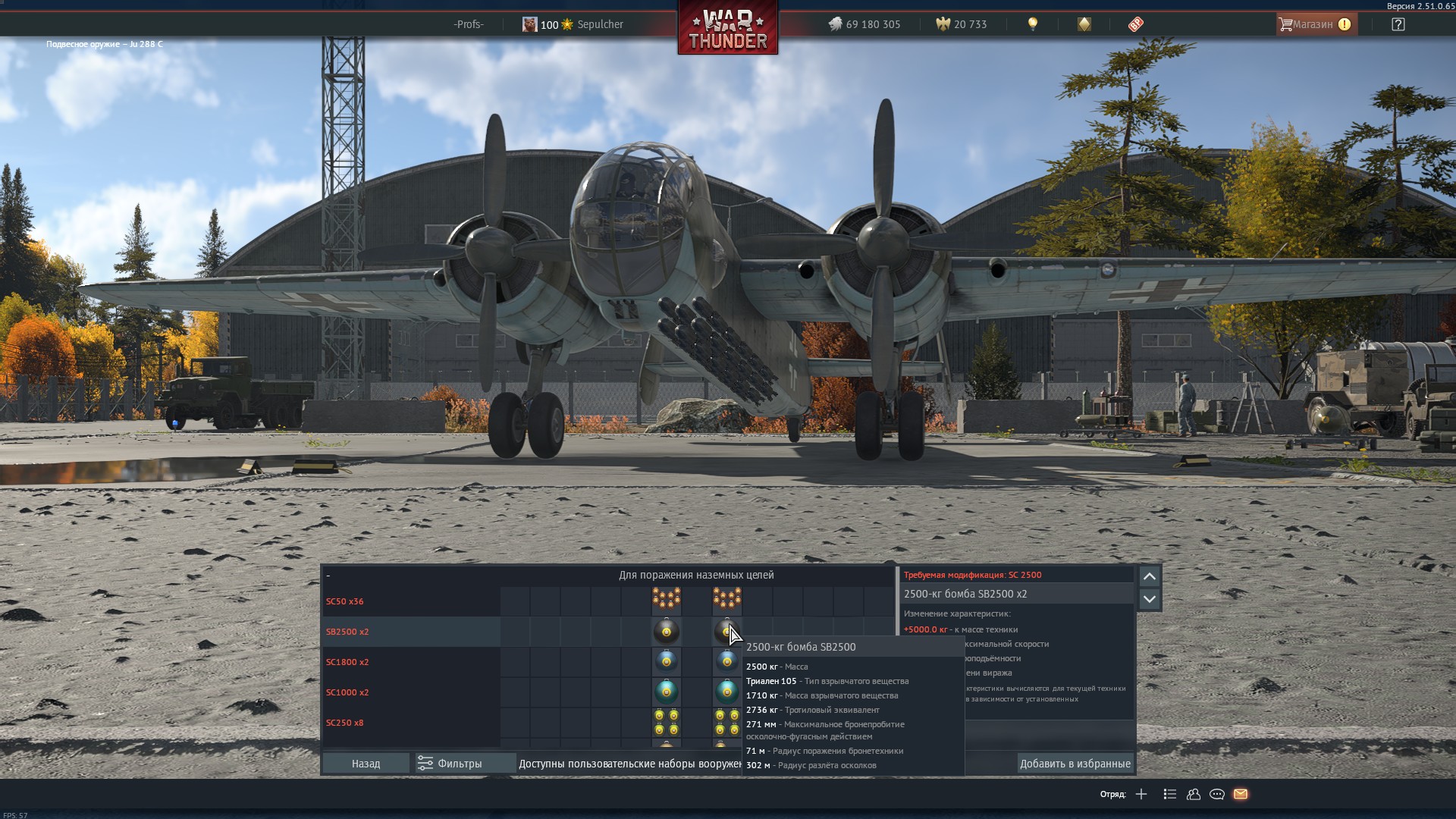Add squad member with plus icon
This screenshot has width=1456, height=819.
1141,794
